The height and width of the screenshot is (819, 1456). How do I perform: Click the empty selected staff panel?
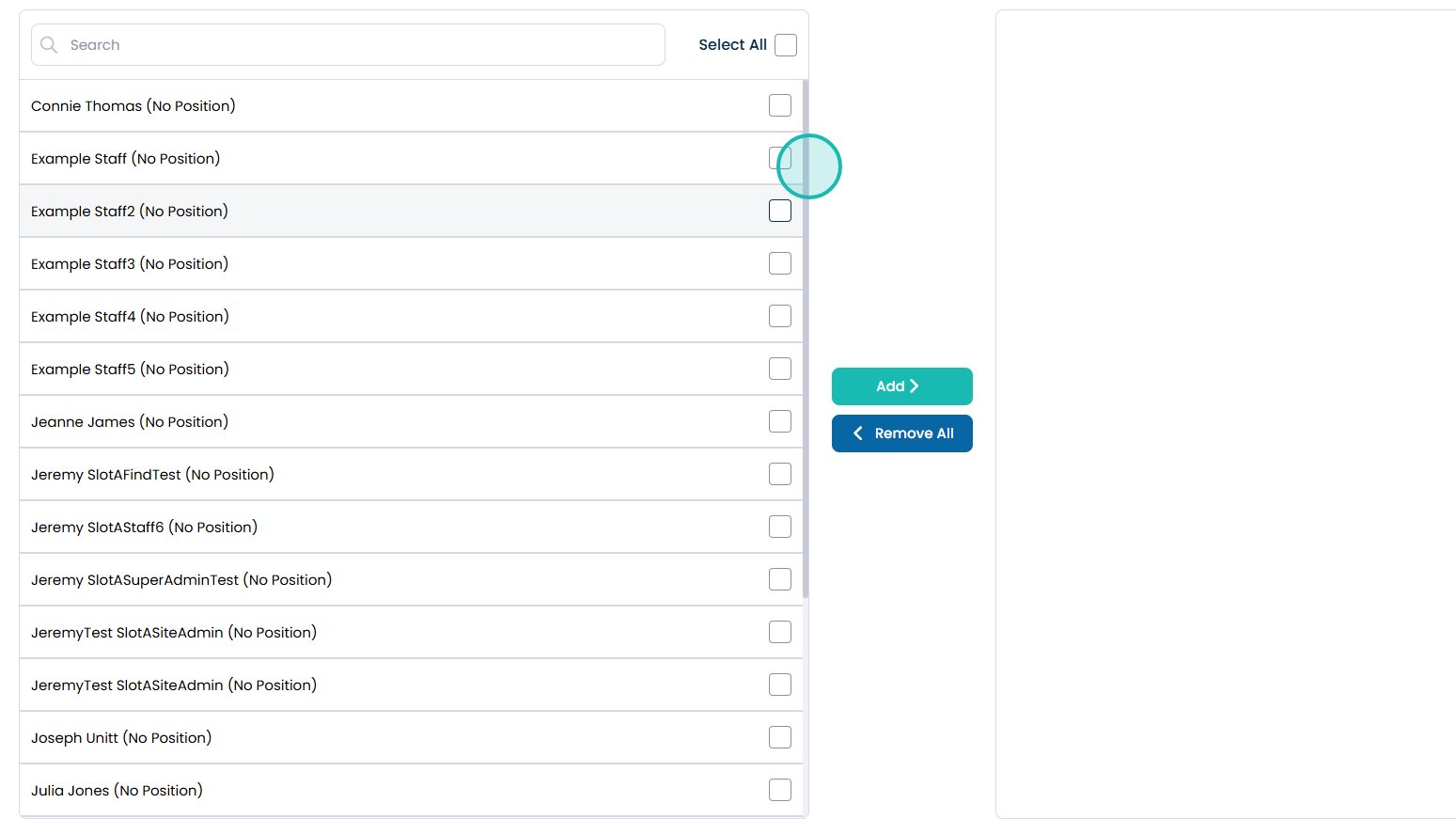pos(1222,414)
